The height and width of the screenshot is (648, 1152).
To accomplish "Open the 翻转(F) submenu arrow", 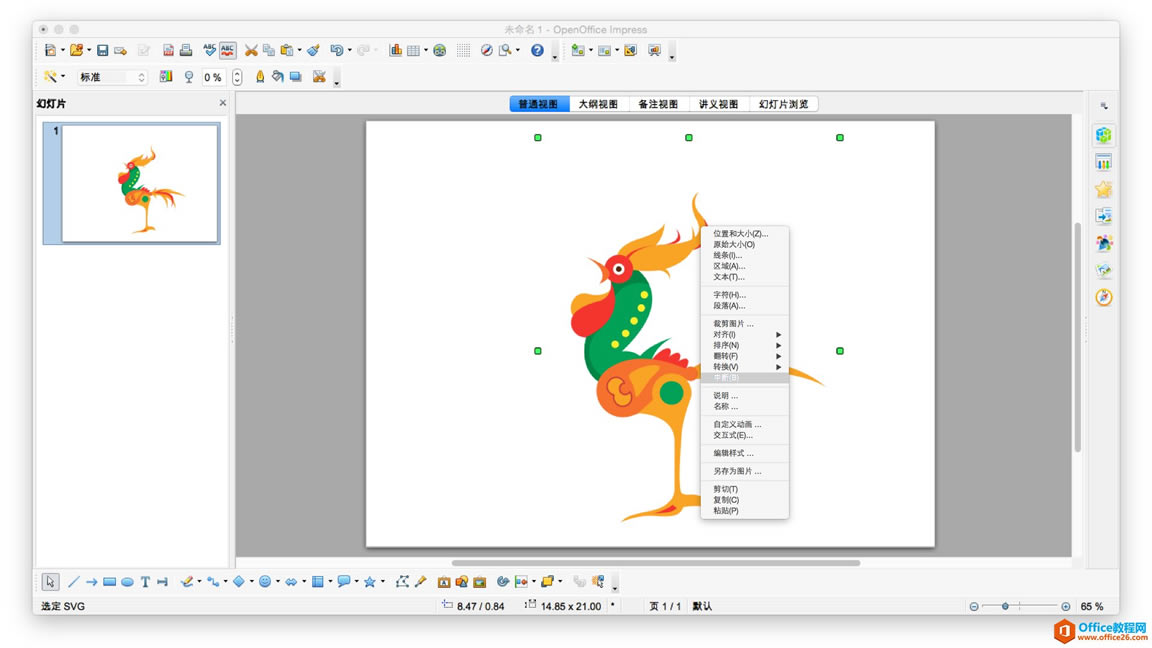I will point(778,355).
